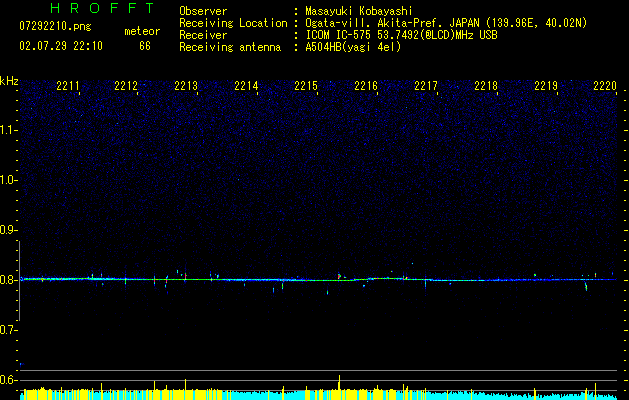Click the 2216 time marker
This screenshot has width=629, height=400.
366,86
